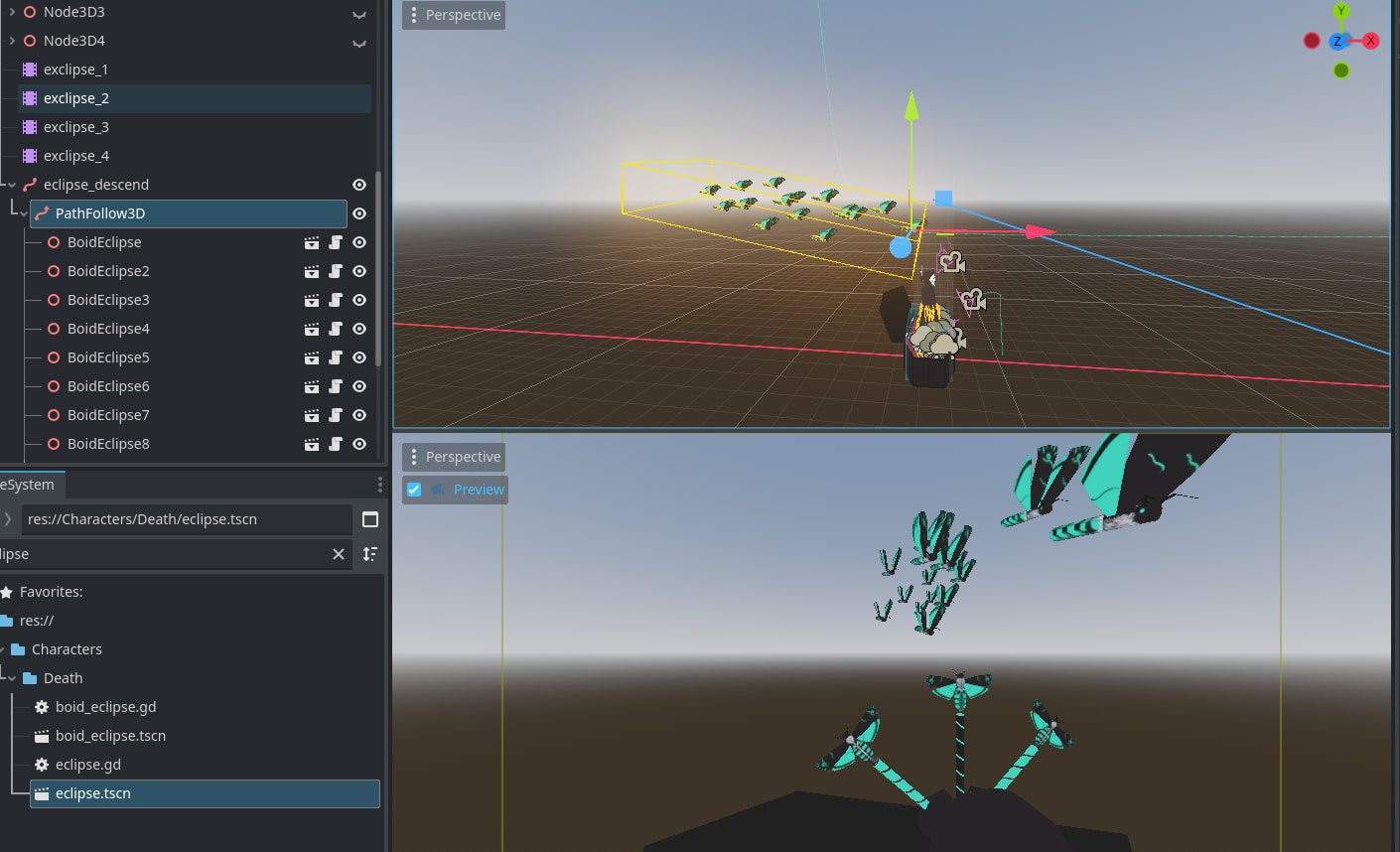Collapse the eclipse_descend node

pos(12,185)
